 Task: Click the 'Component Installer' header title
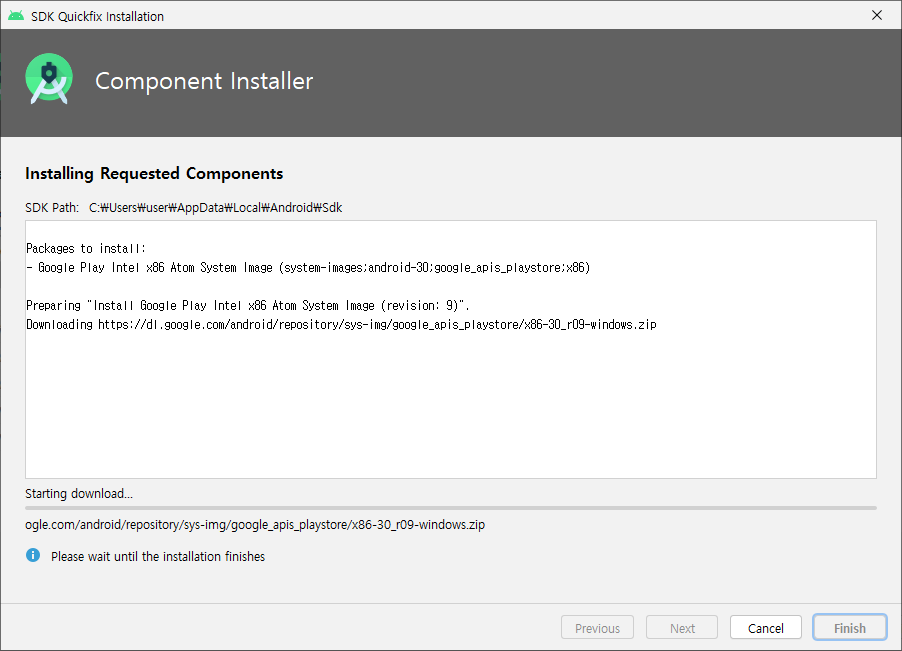point(204,81)
